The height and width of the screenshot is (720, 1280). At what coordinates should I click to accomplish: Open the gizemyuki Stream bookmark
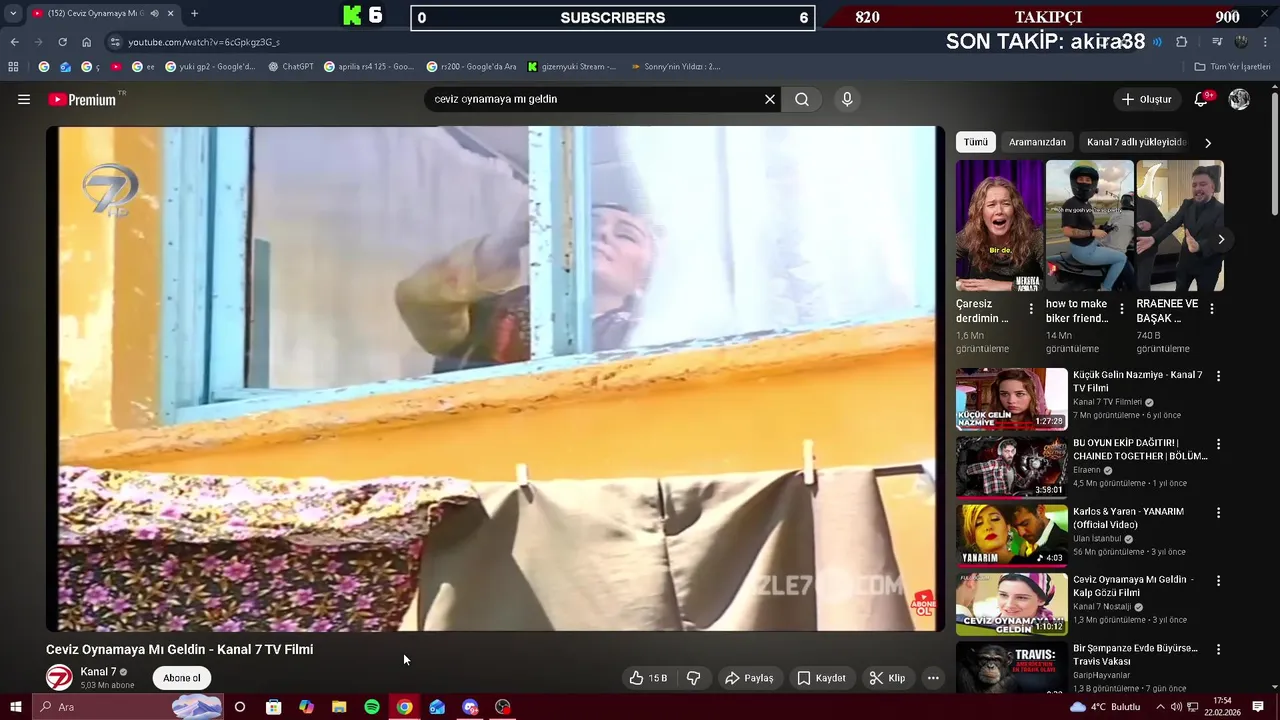572,67
